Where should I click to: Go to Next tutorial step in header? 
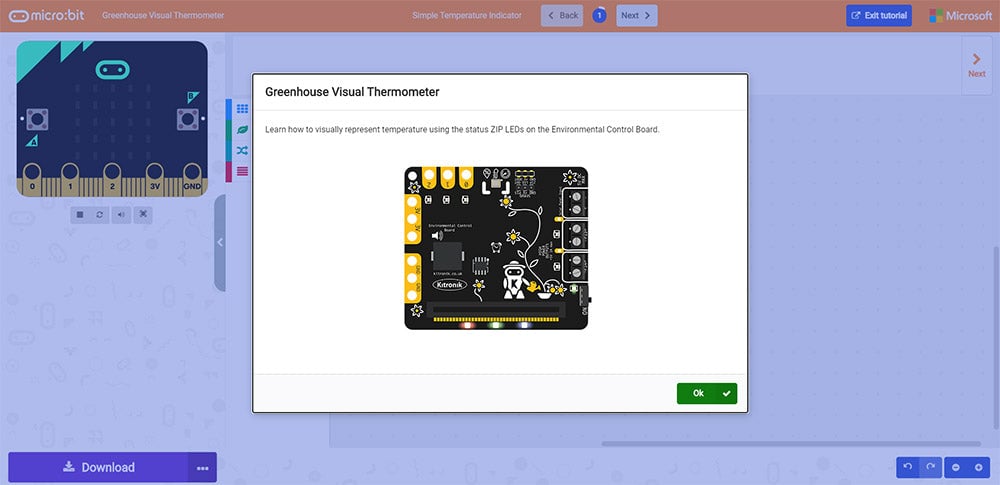tap(636, 15)
